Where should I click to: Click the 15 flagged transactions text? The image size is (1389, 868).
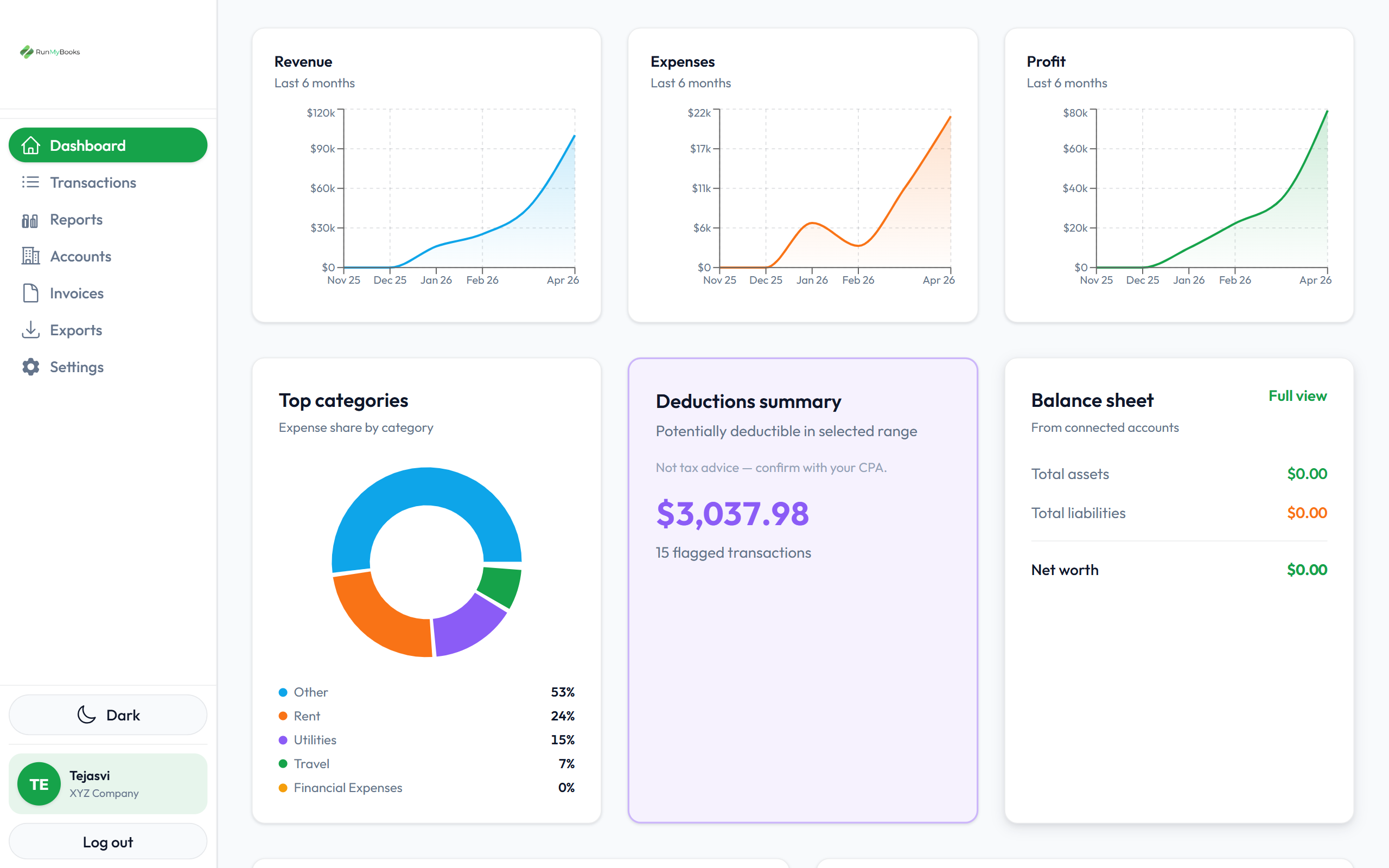(733, 552)
